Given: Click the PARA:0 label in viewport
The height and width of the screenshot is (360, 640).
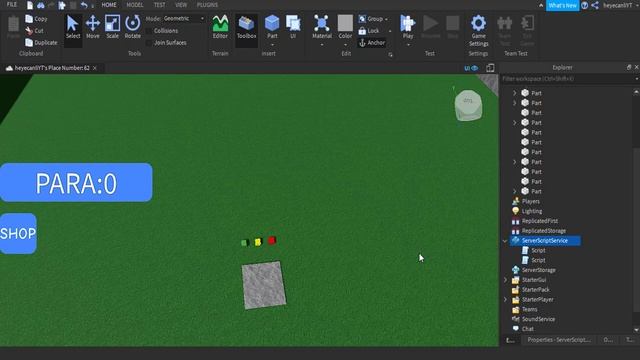Looking at the screenshot, I should point(76,182).
